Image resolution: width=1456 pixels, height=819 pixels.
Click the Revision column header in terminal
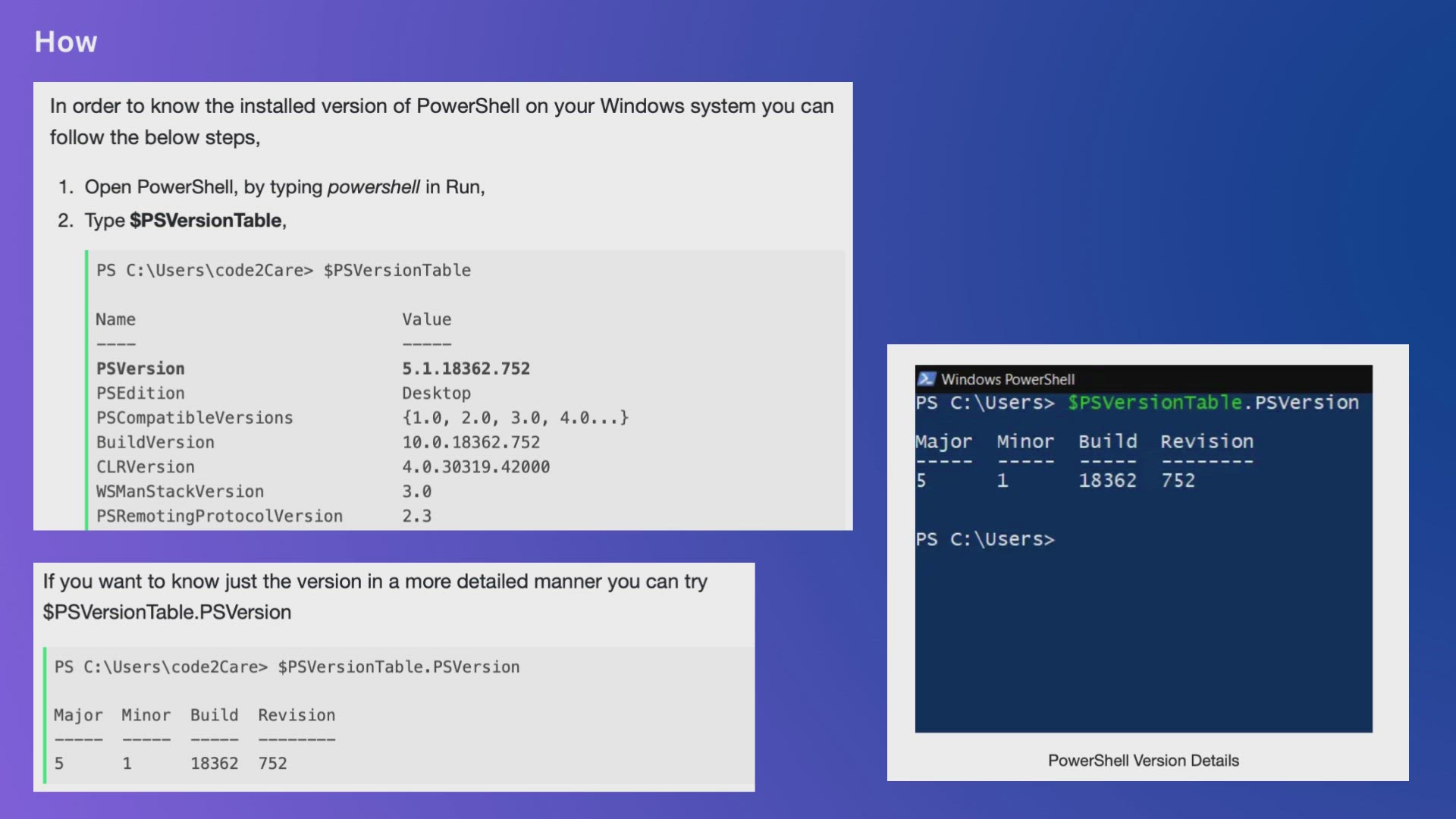tap(1207, 441)
